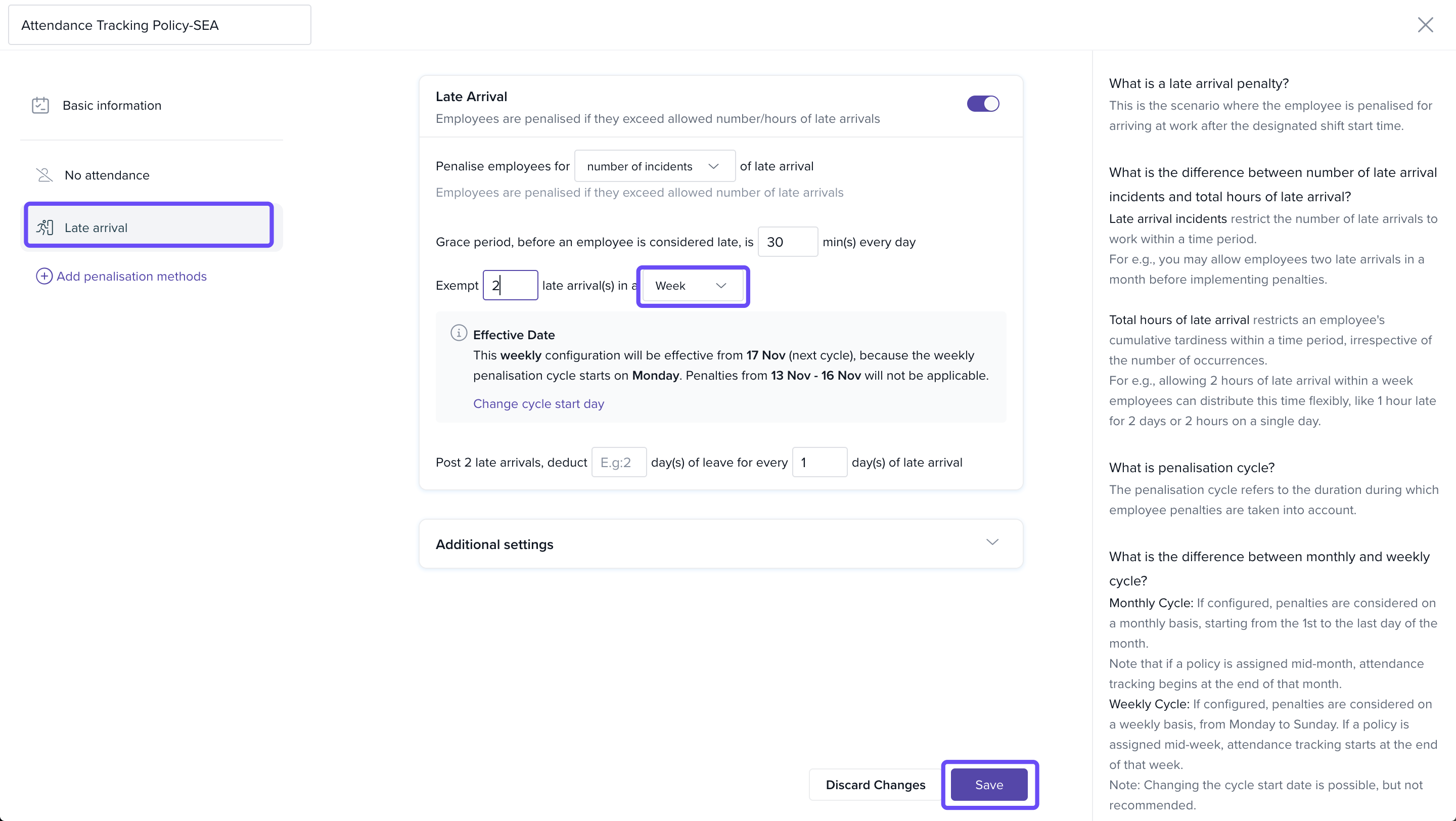Click the No attendance person icon
Image resolution: width=1456 pixels, height=821 pixels.
44,175
